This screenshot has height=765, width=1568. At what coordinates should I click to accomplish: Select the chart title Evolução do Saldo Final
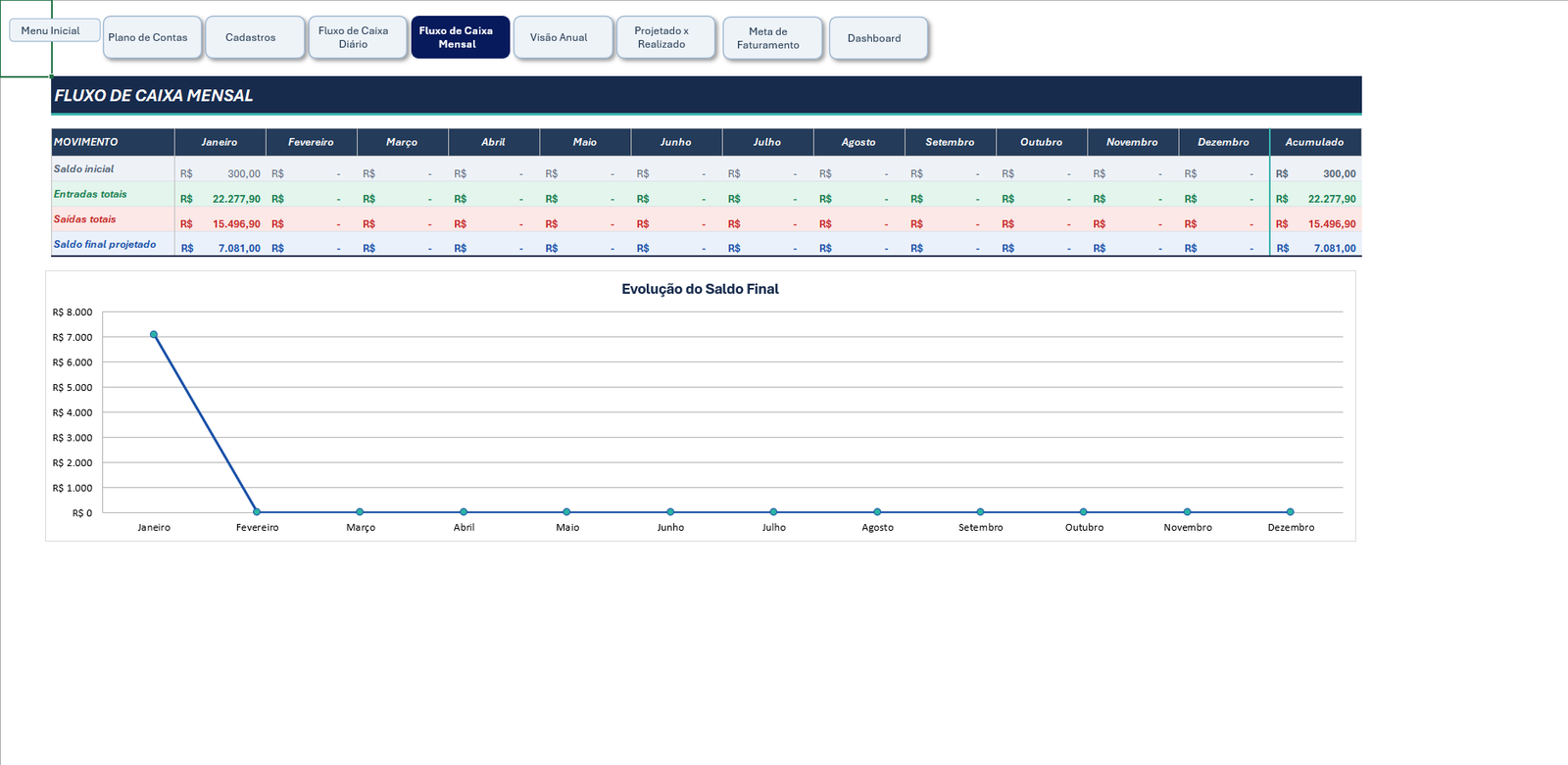tap(701, 289)
